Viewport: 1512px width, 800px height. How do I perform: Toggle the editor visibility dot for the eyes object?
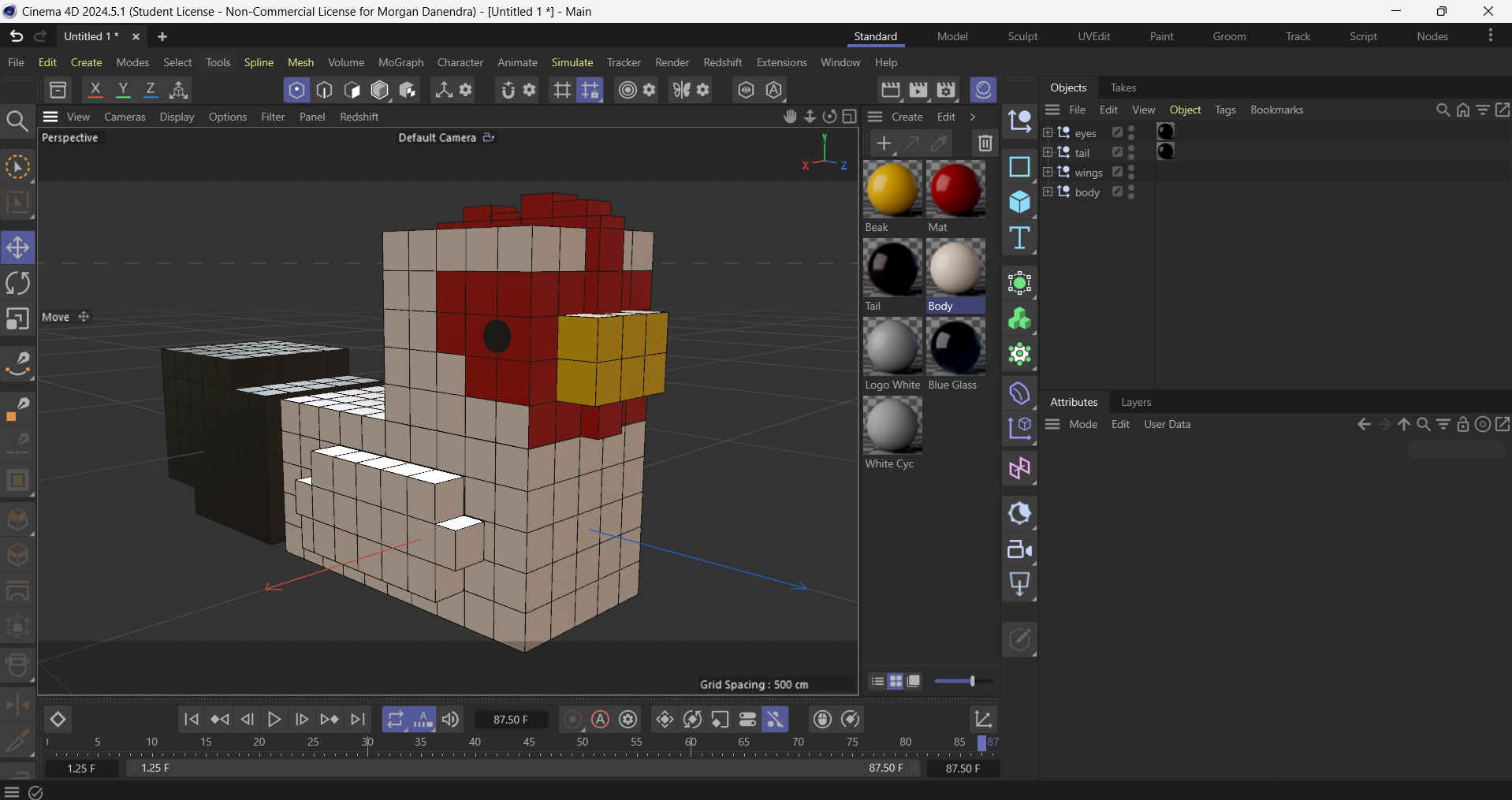1131,128
